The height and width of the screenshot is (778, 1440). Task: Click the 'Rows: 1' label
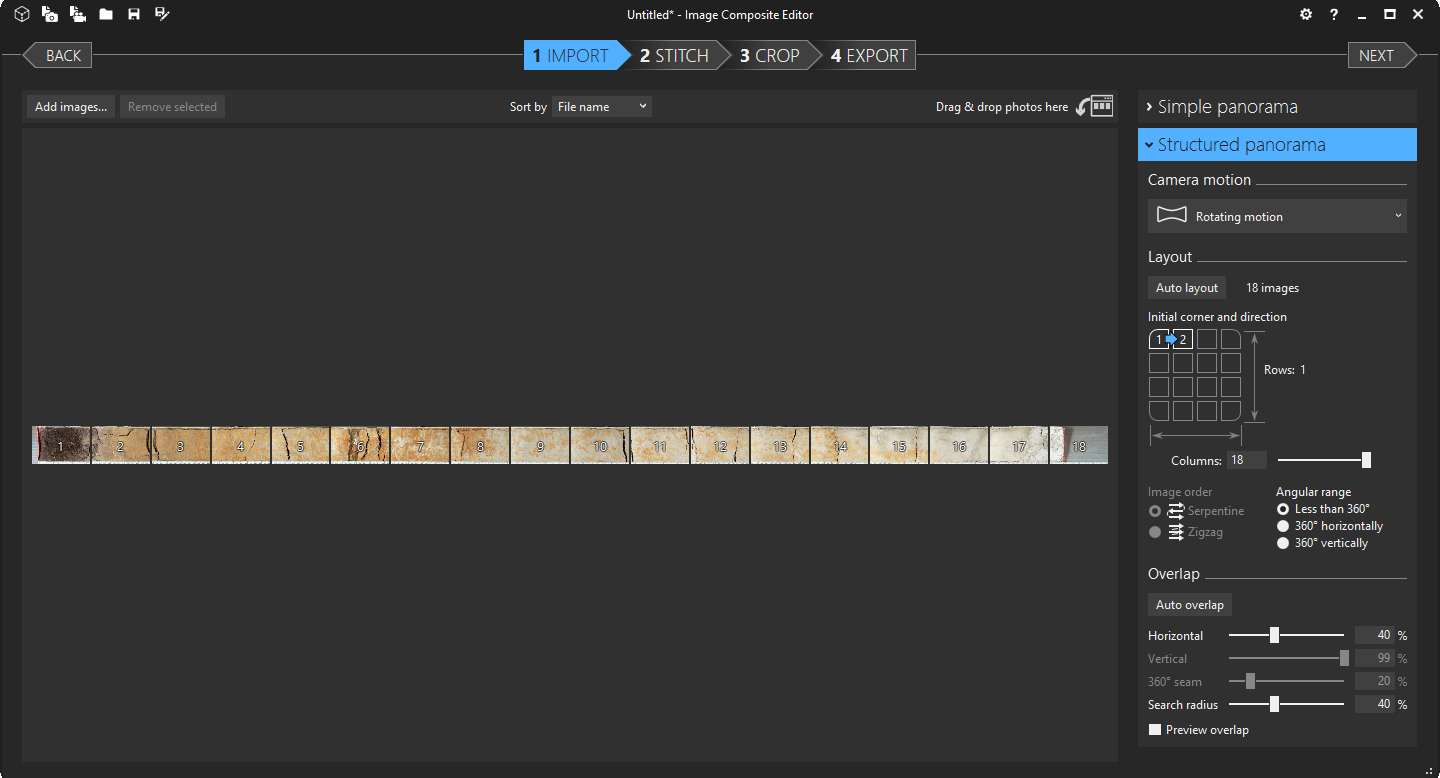(1285, 370)
